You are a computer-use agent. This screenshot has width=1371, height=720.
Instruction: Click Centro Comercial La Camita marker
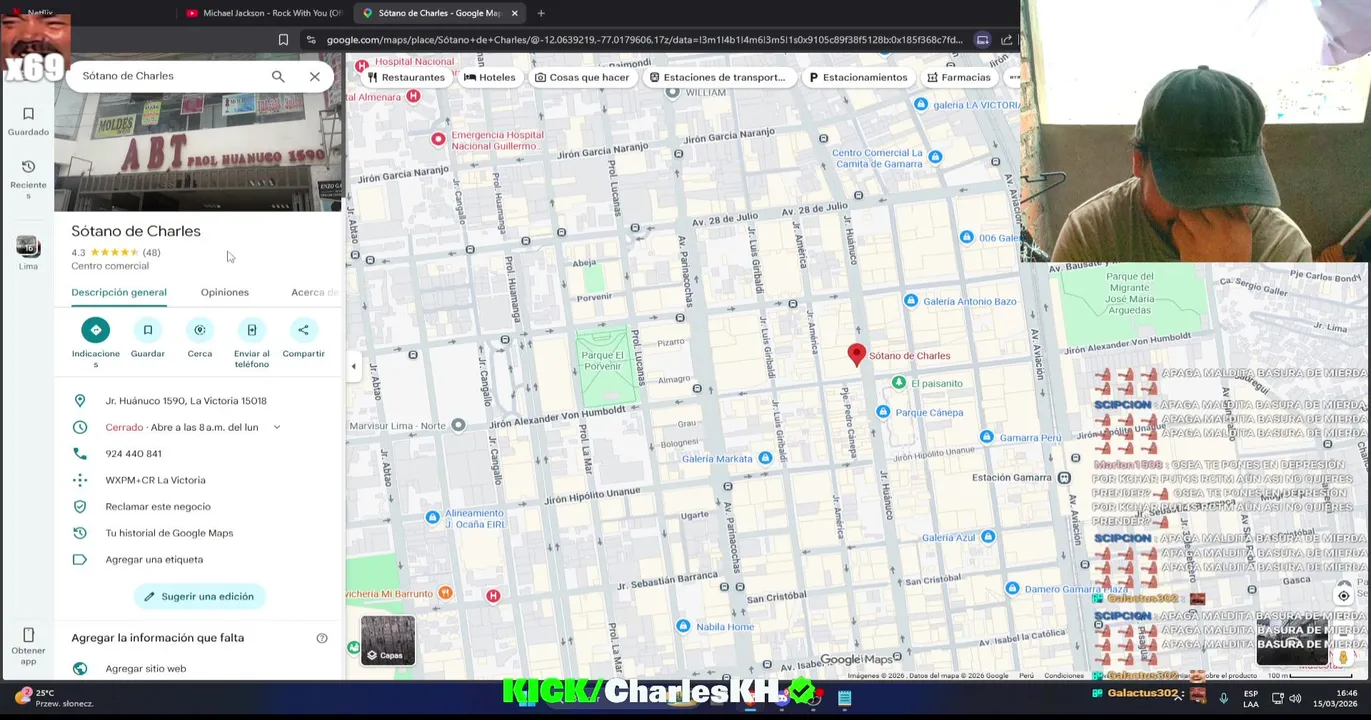(x=935, y=157)
